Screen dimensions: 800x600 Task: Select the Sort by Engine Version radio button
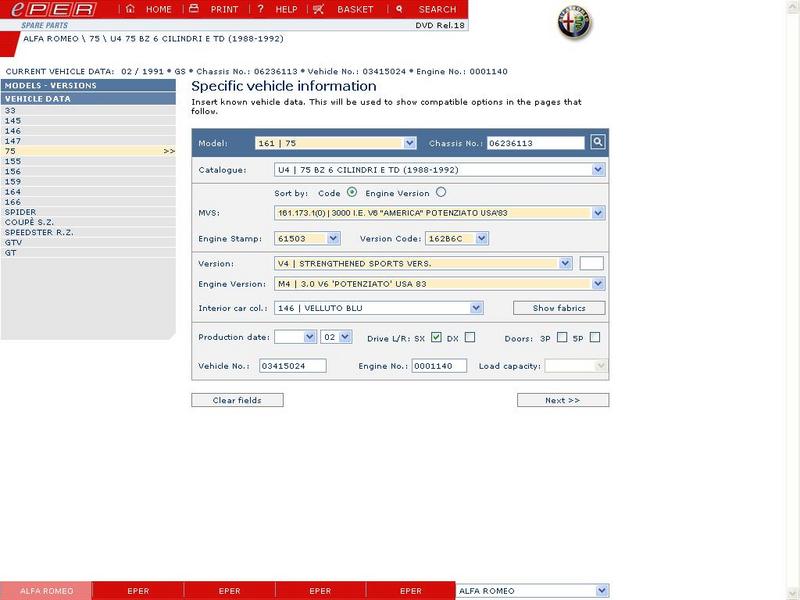point(441,192)
